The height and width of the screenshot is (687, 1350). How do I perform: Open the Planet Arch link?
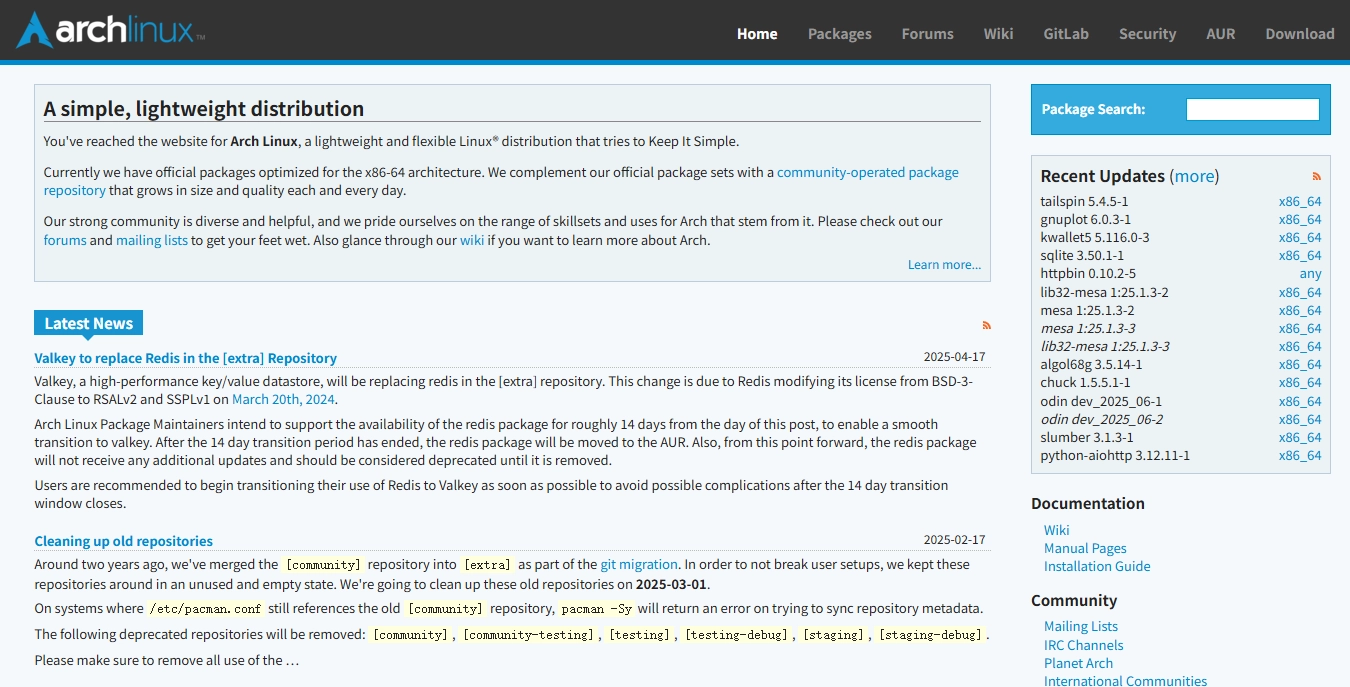(1078, 663)
